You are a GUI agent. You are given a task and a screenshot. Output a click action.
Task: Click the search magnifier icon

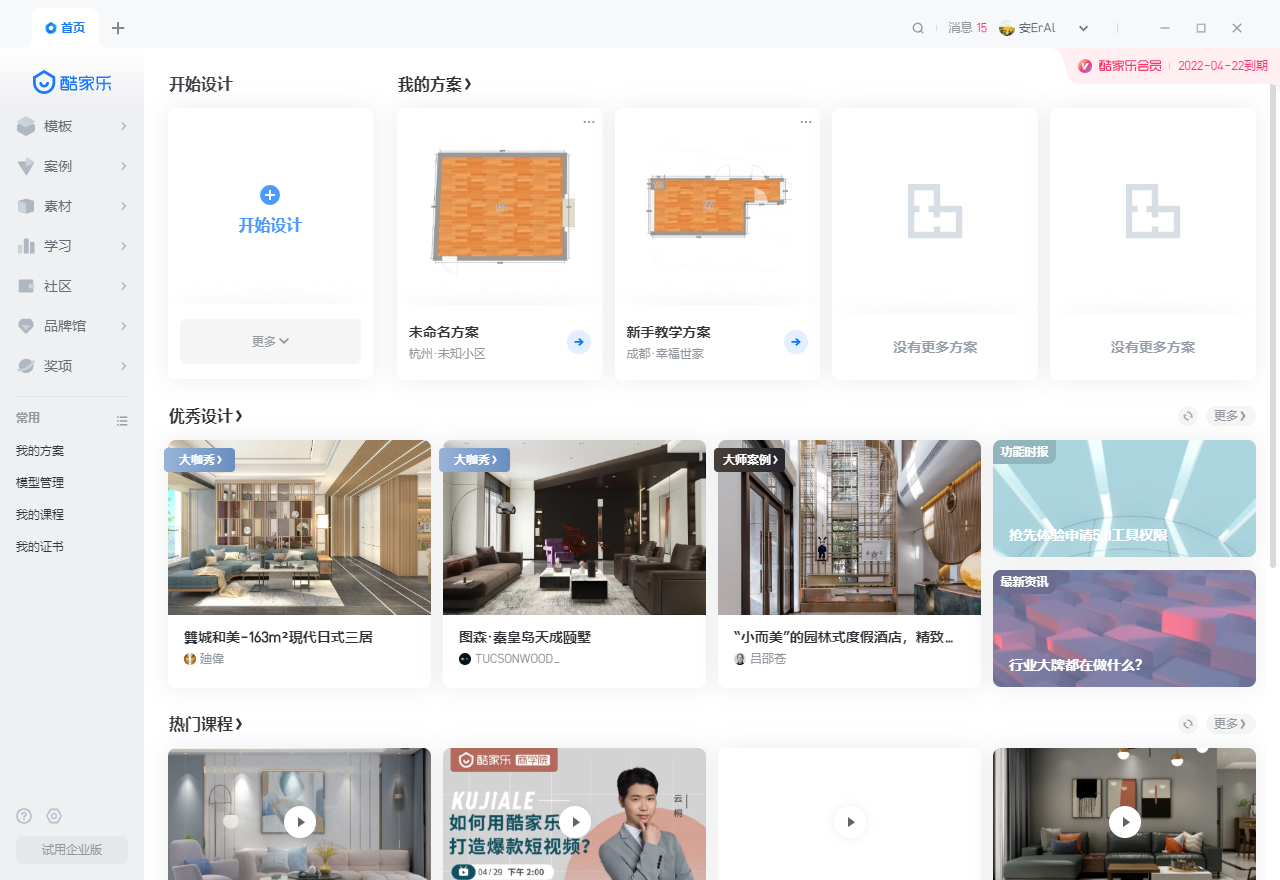[x=918, y=28]
